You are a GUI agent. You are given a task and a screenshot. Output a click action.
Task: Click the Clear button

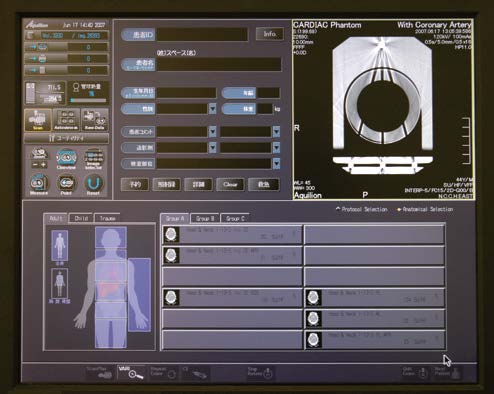point(230,184)
